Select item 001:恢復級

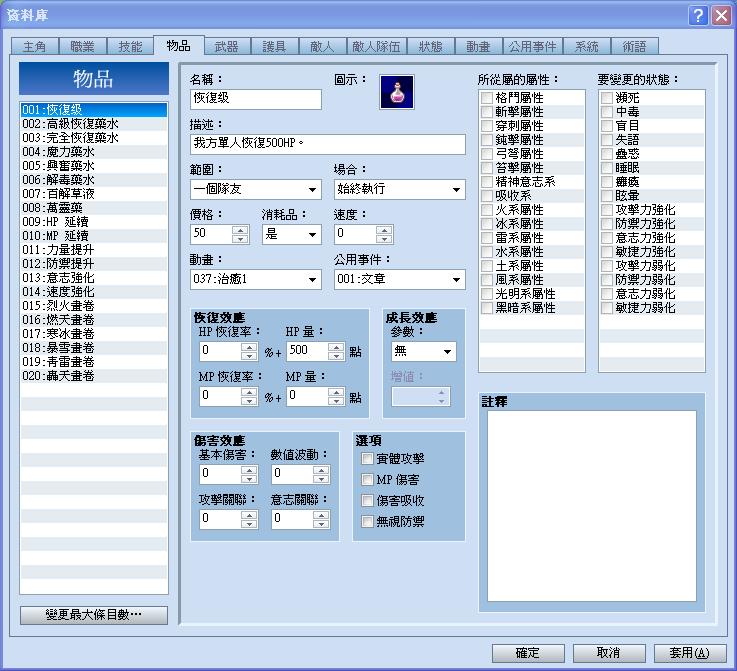pos(94,110)
